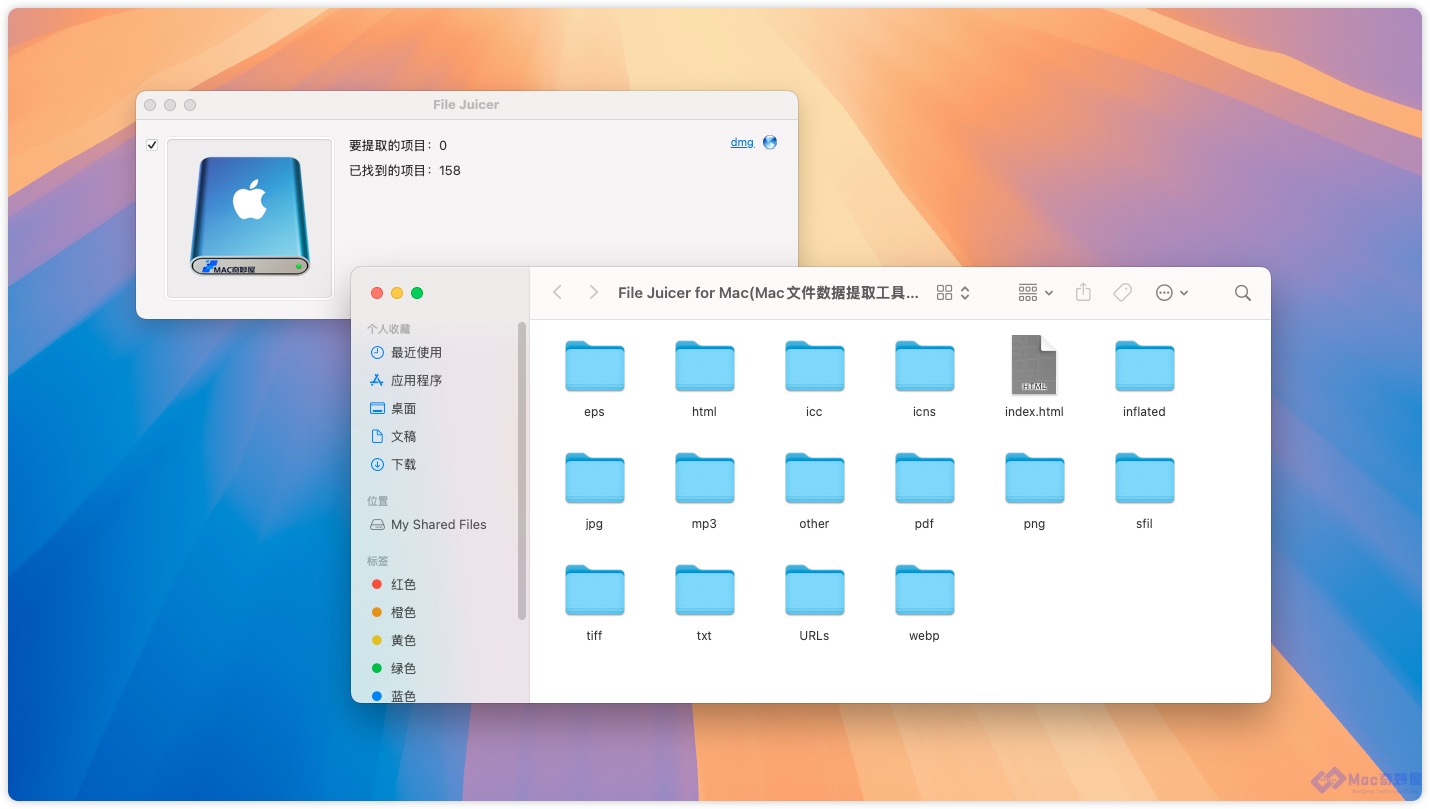
Task: Open the eps folder
Action: 594,366
